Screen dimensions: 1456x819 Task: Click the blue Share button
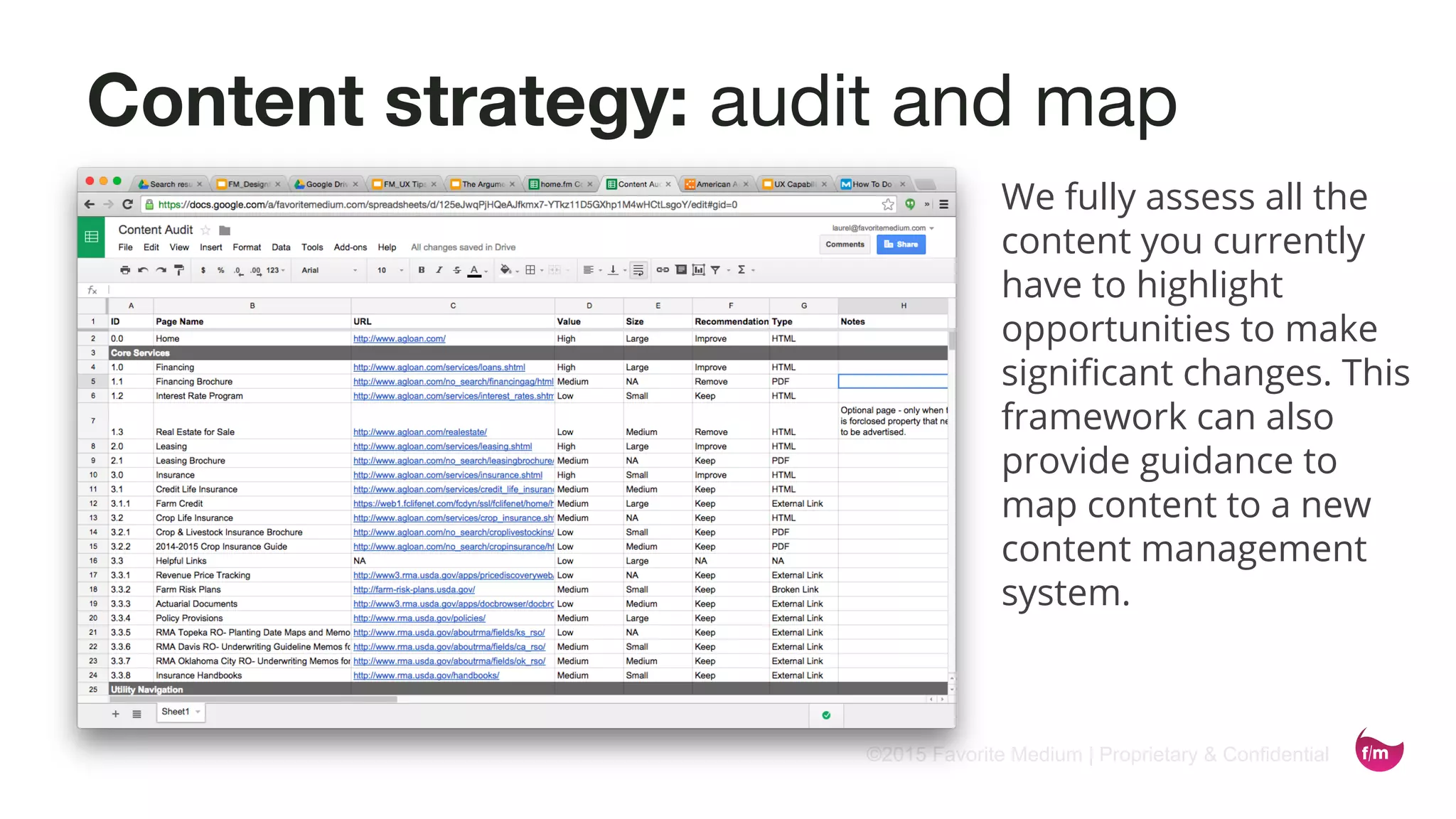[901, 245]
